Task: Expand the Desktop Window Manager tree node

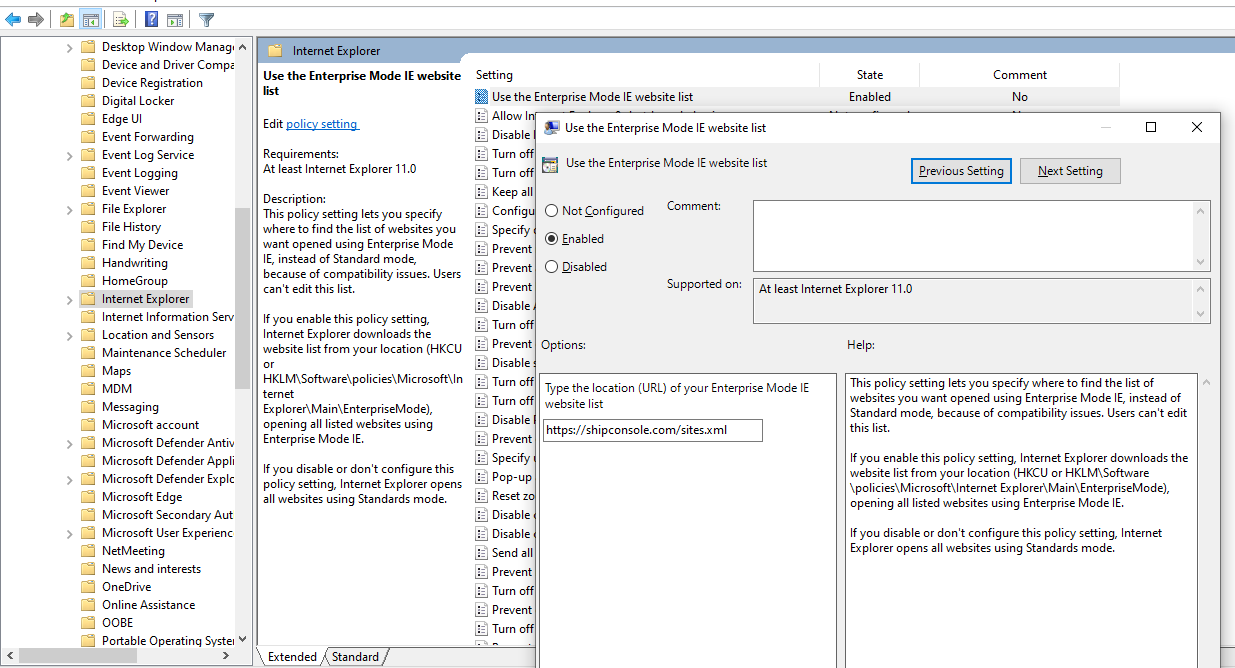Action: (69, 47)
